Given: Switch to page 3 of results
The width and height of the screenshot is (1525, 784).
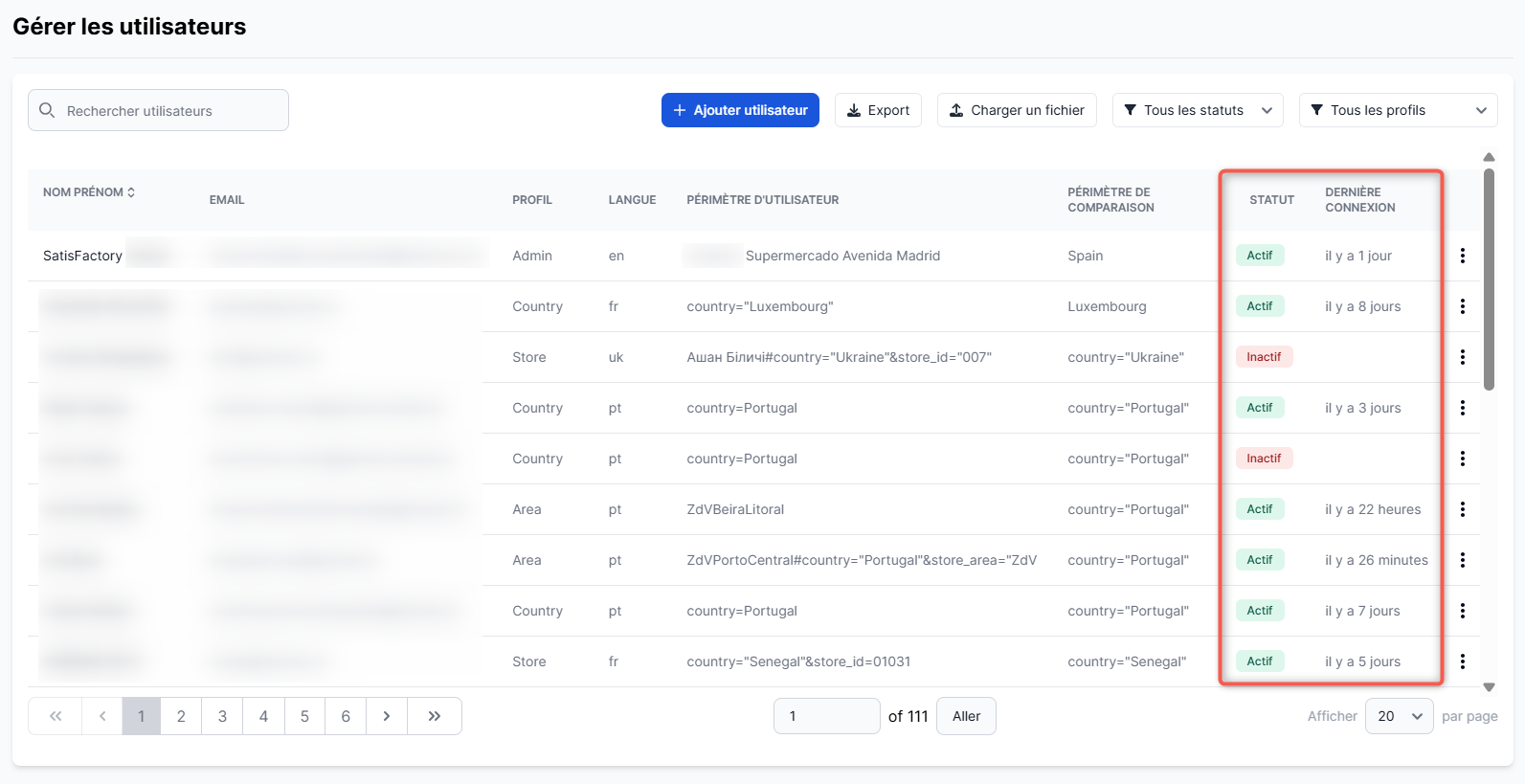Looking at the screenshot, I should coord(222,716).
